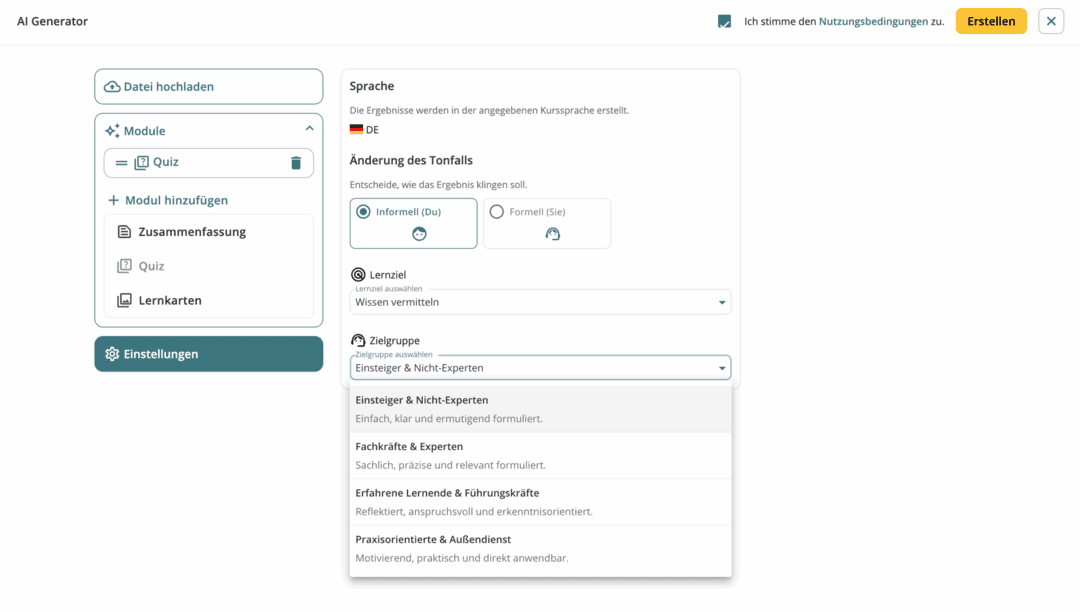
Task: Click the smiley face icon under Informell
Action: [x=419, y=234]
